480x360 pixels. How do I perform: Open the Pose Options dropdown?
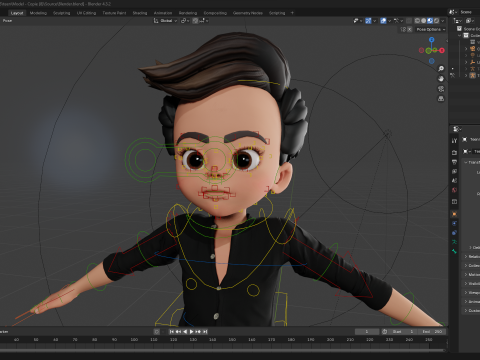(431, 29)
